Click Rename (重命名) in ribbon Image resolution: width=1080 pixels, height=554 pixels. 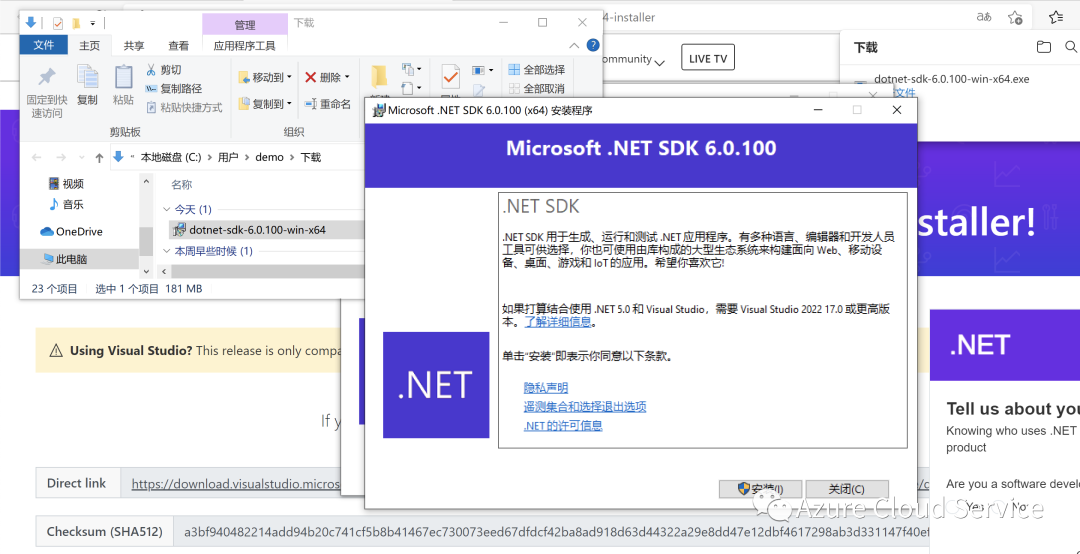[328, 104]
